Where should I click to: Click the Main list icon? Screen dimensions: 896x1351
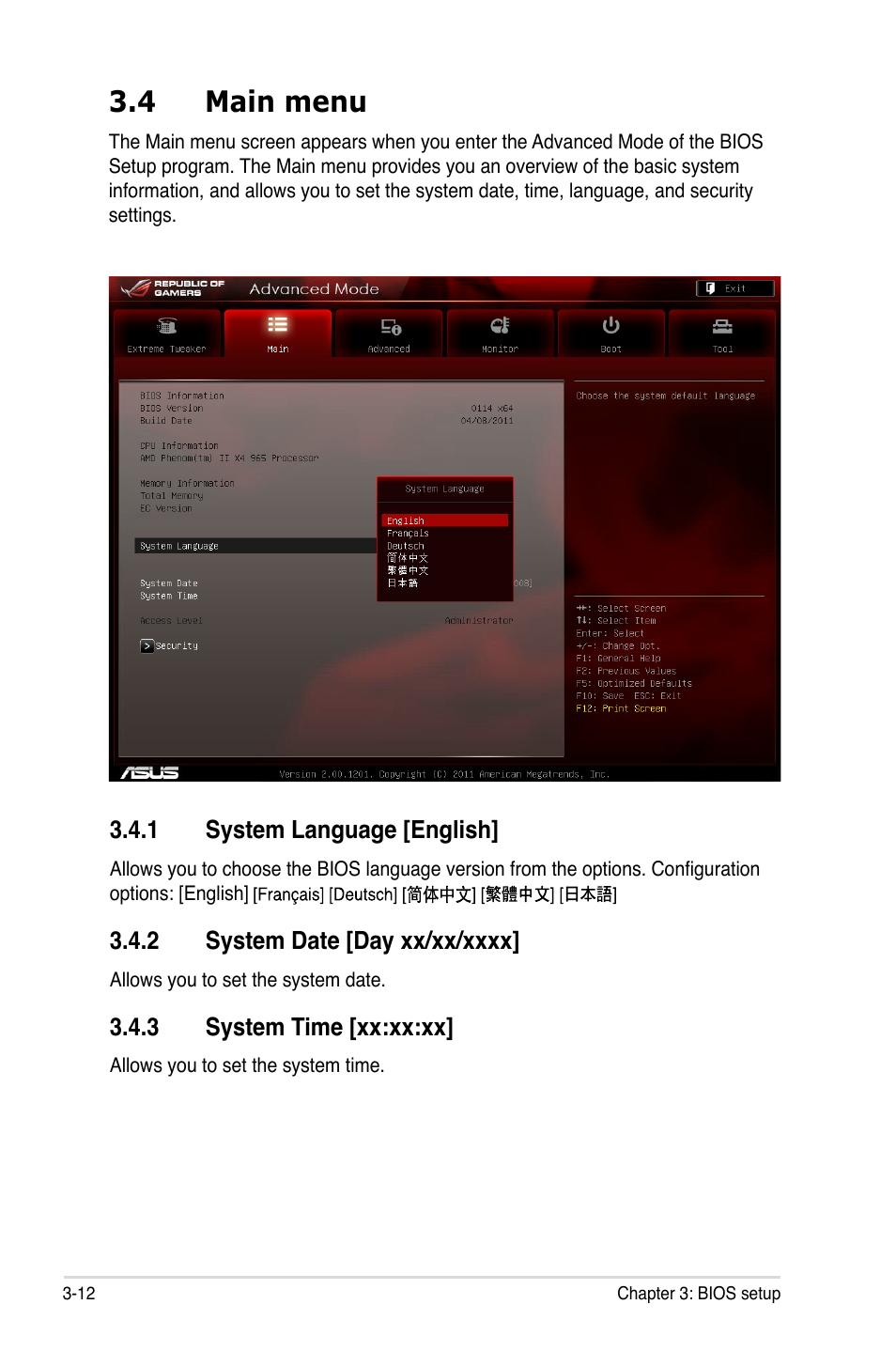(x=278, y=325)
